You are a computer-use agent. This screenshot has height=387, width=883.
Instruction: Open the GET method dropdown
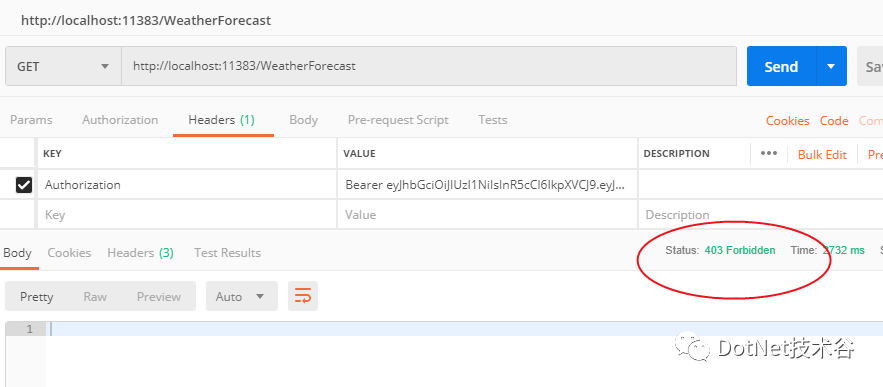[x=63, y=66]
